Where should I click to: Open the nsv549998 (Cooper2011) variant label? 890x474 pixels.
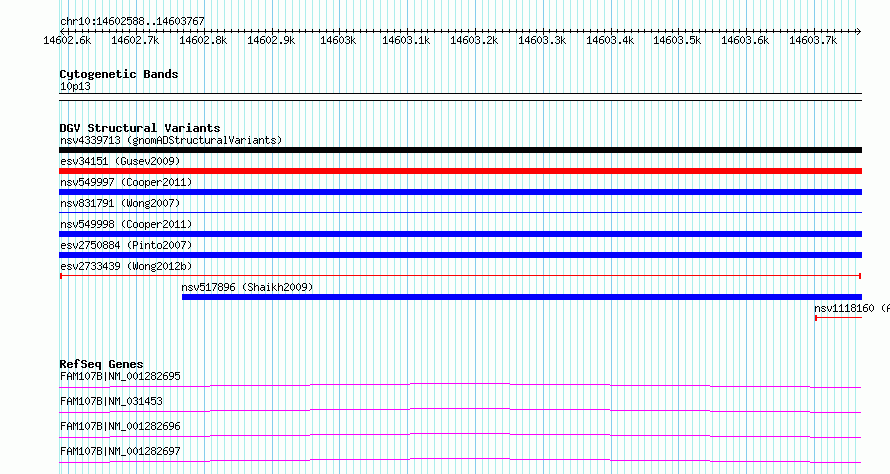[126, 224]
